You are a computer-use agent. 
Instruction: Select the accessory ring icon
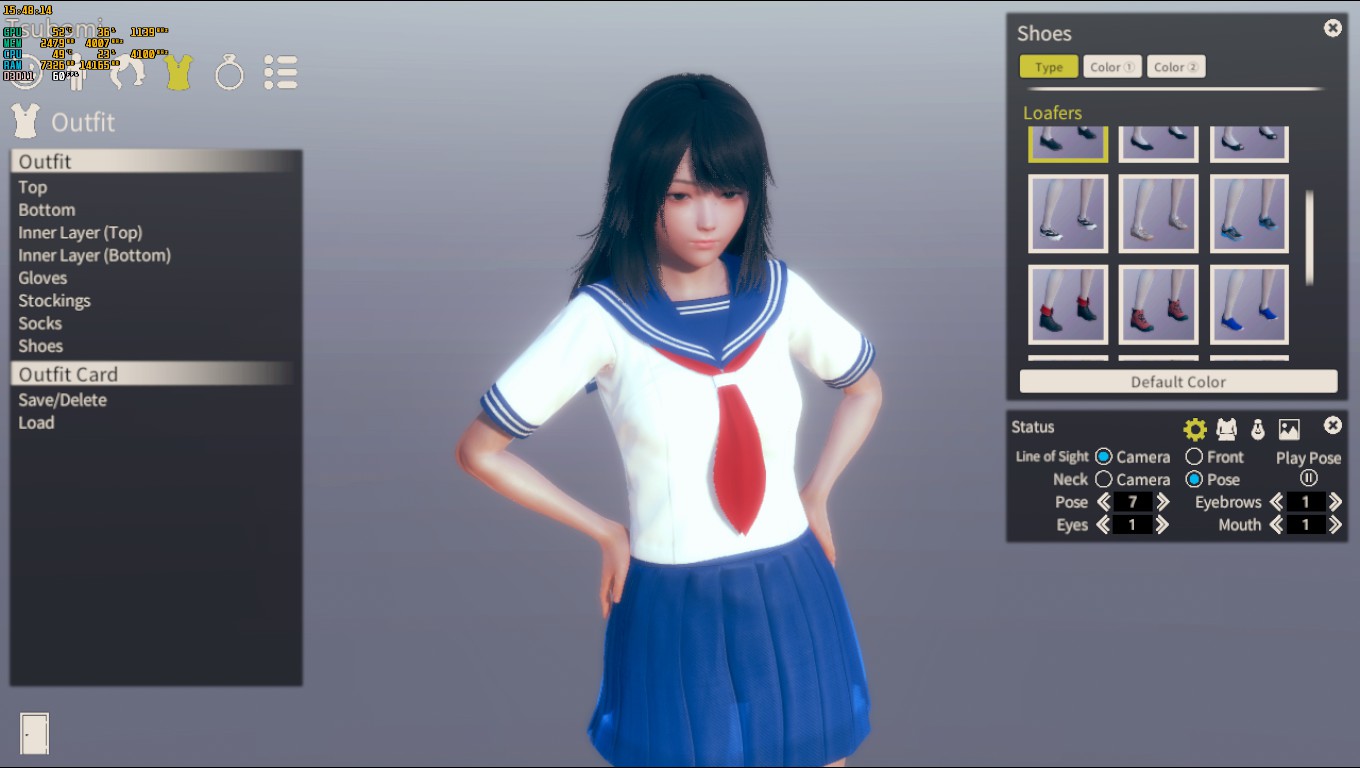(229, 72)
